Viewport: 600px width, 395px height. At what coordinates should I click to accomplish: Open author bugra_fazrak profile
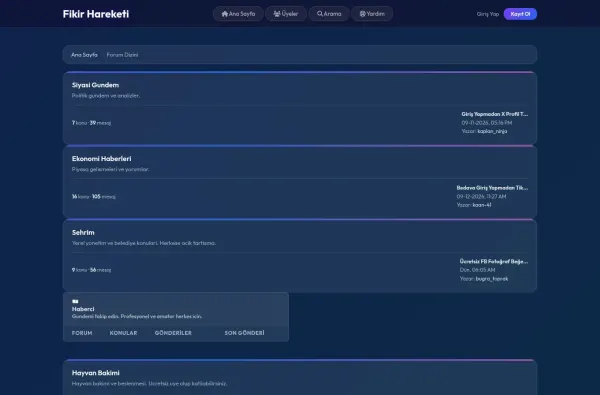pyautogui.click(x=492, y=279)
